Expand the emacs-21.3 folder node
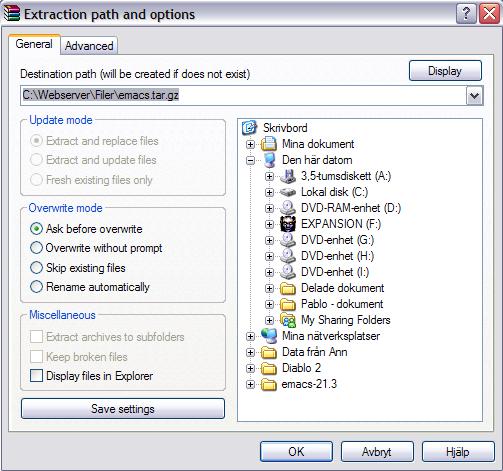This screenshot has width=503, height=471. (250, 384)
